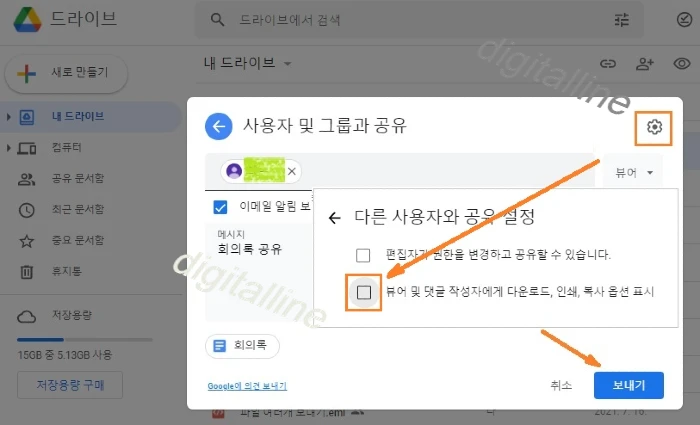Click the 저장용량 구매 button

point(70,385)
